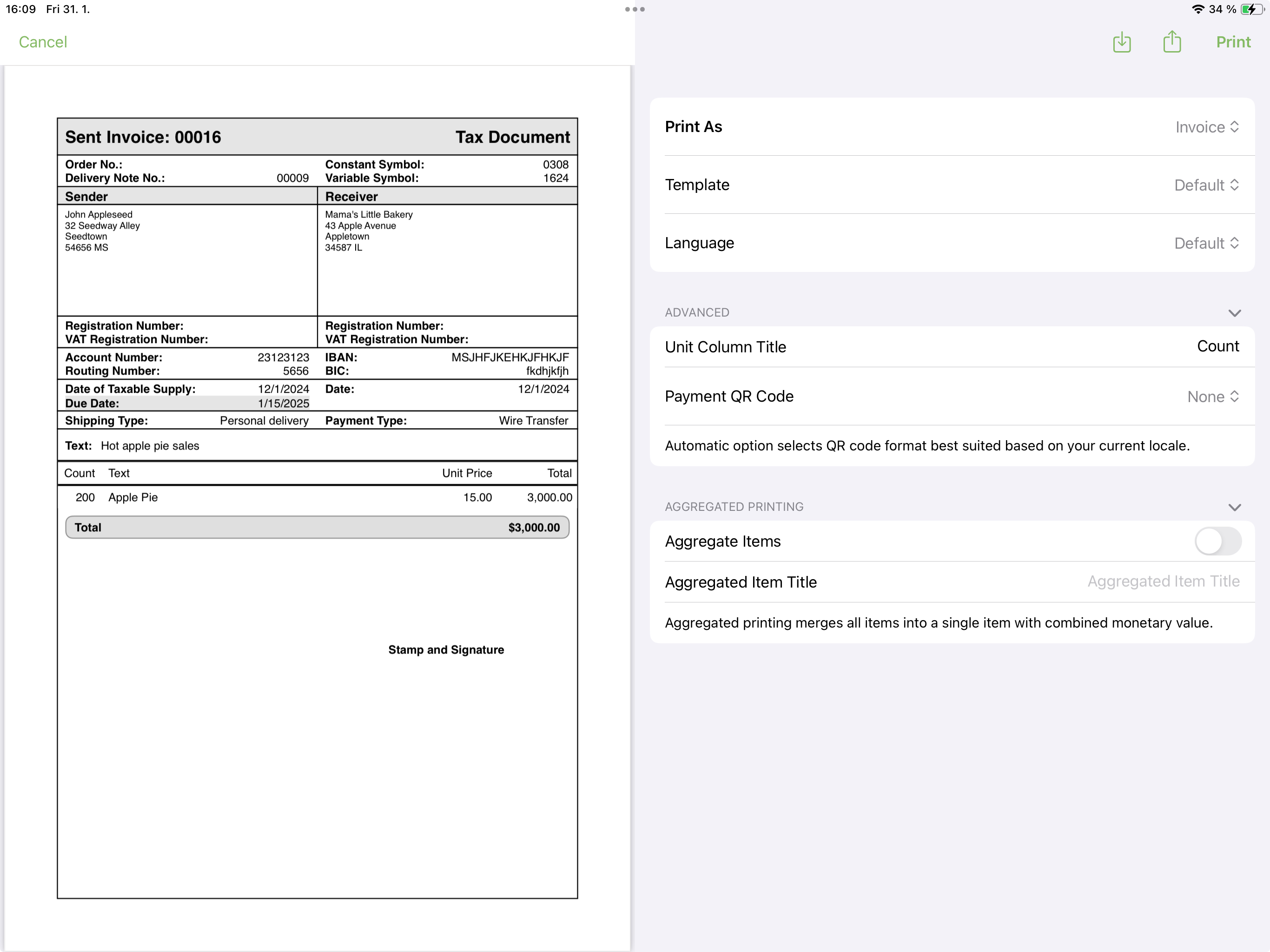Open the Template dropdown
Viewport: 1270px width, 952px height.
click(1206, 185)
